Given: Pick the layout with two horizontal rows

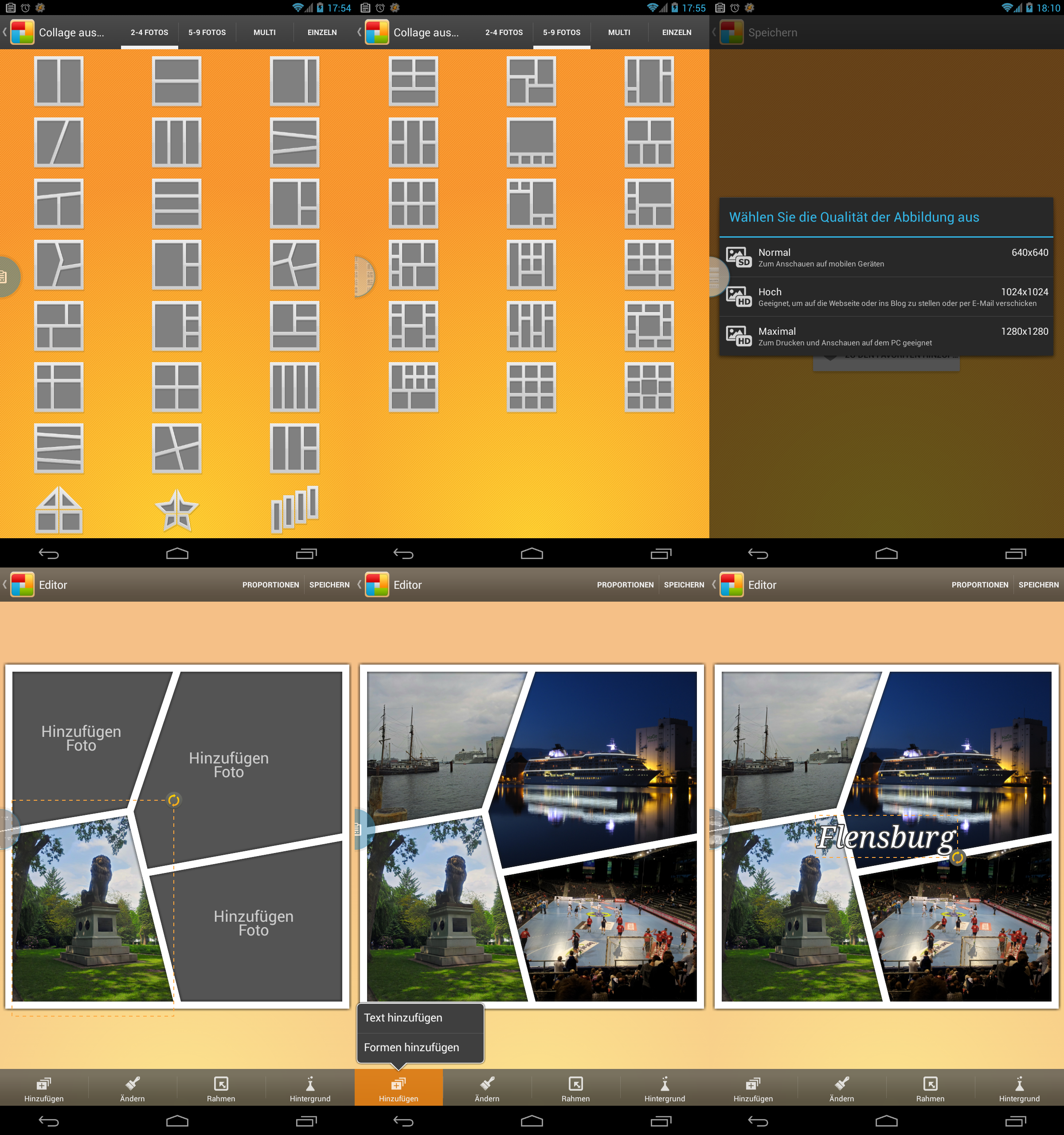Looking at the screenshot, I should pos(177,81).
